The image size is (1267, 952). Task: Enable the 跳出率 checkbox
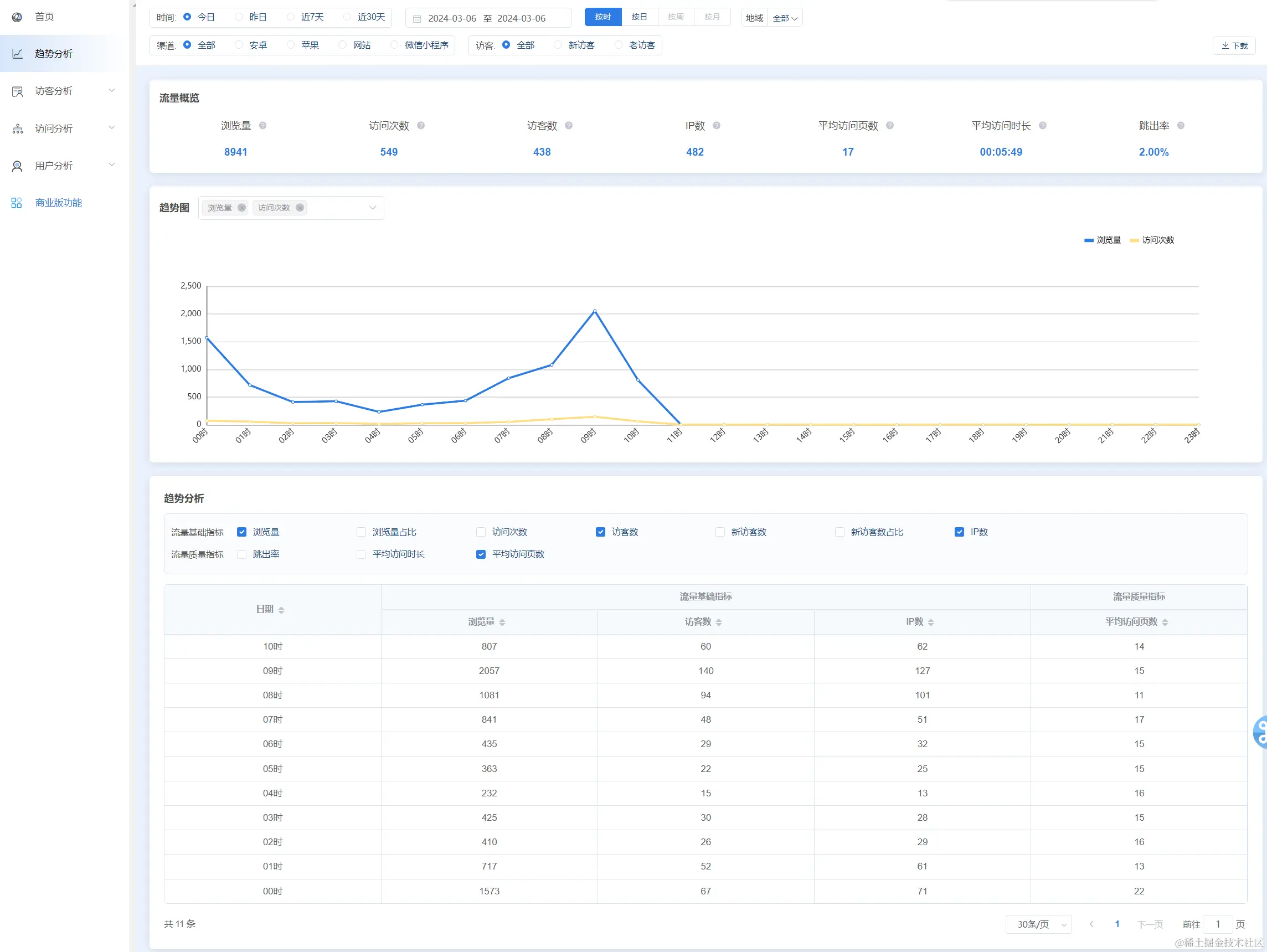(x=241, y=554)
